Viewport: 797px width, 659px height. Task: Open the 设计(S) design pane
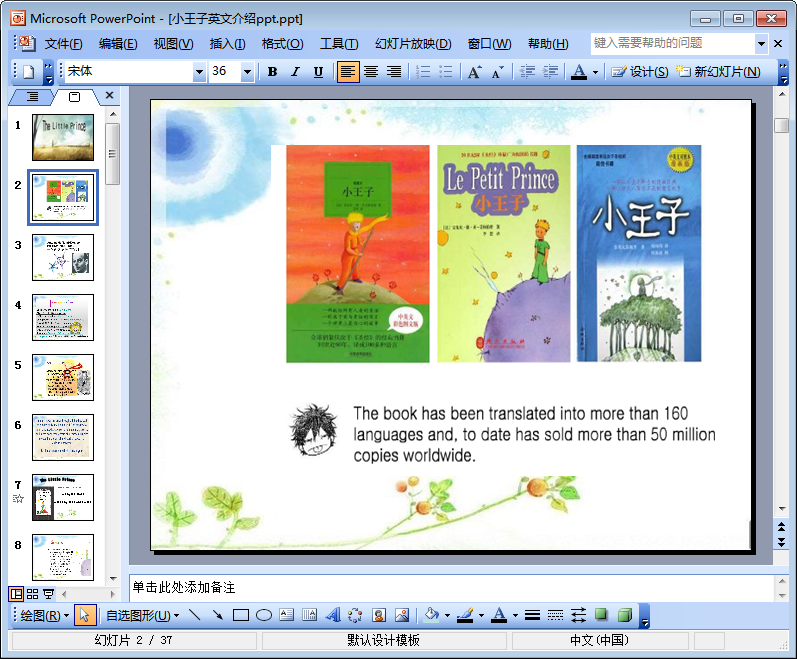click(639, 72)
